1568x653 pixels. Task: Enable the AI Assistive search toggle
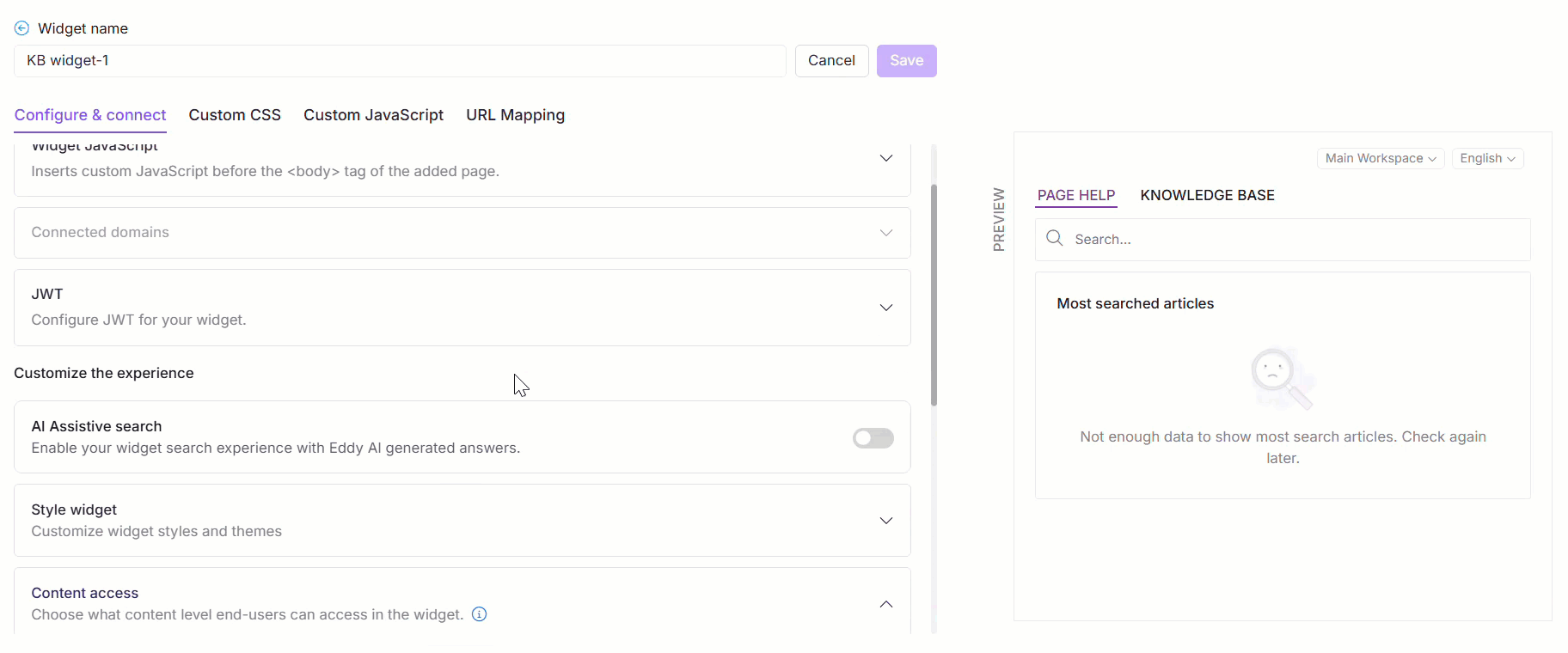pos(873,438)
